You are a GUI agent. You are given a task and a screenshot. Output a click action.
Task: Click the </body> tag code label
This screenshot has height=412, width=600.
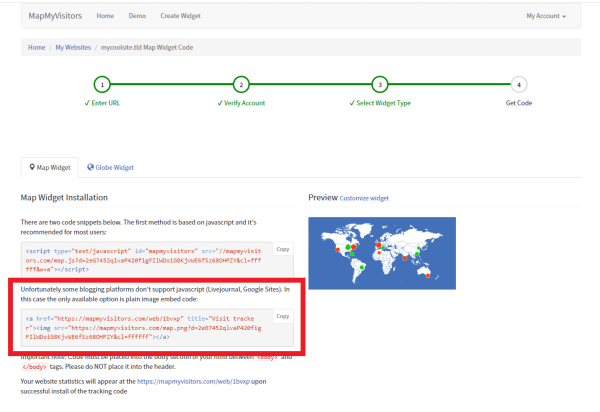(34, 367)
